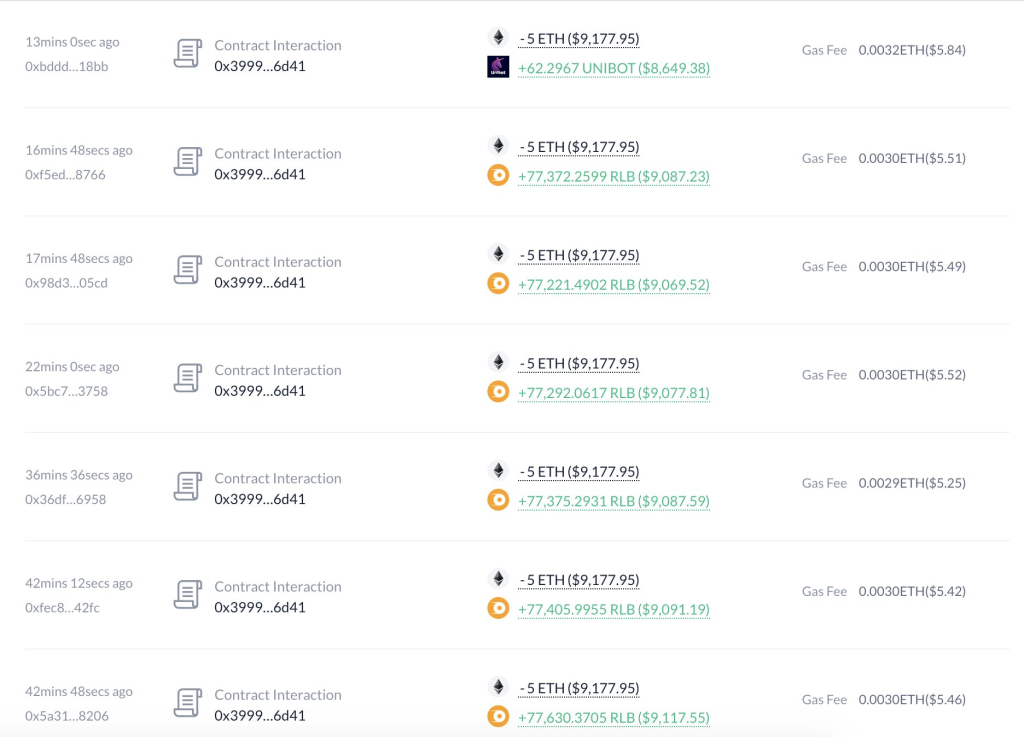1024x737 pixels.
Task: Open the +77,292.0617 RLB amount link
Action: [614, 393]
